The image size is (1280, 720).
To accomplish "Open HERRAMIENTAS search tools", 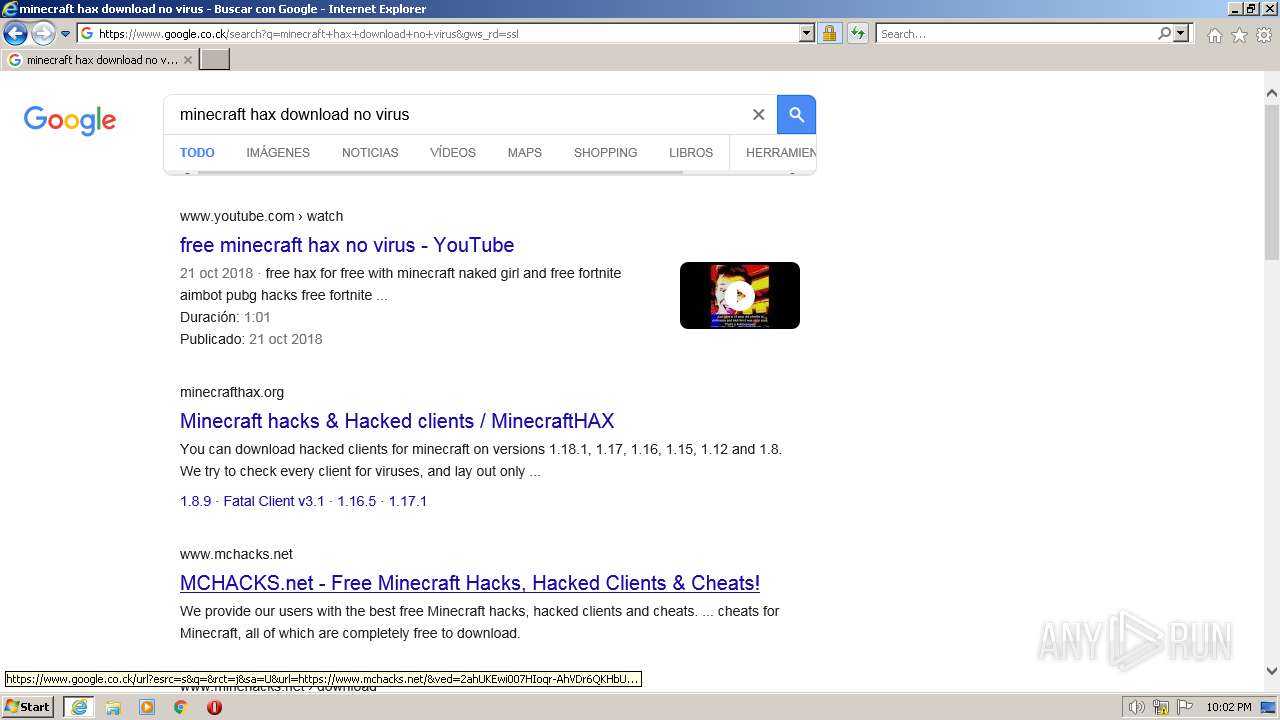I will point(781,153).
